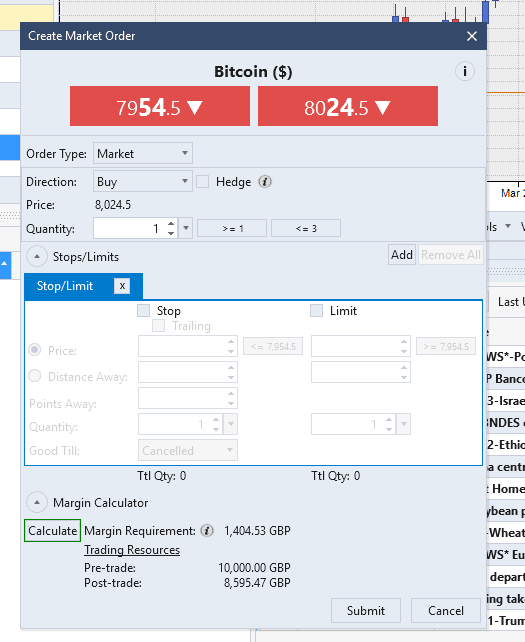525x642 pixels.
Task: Open Bitcoin market information icon
Action: click(465, 72)
